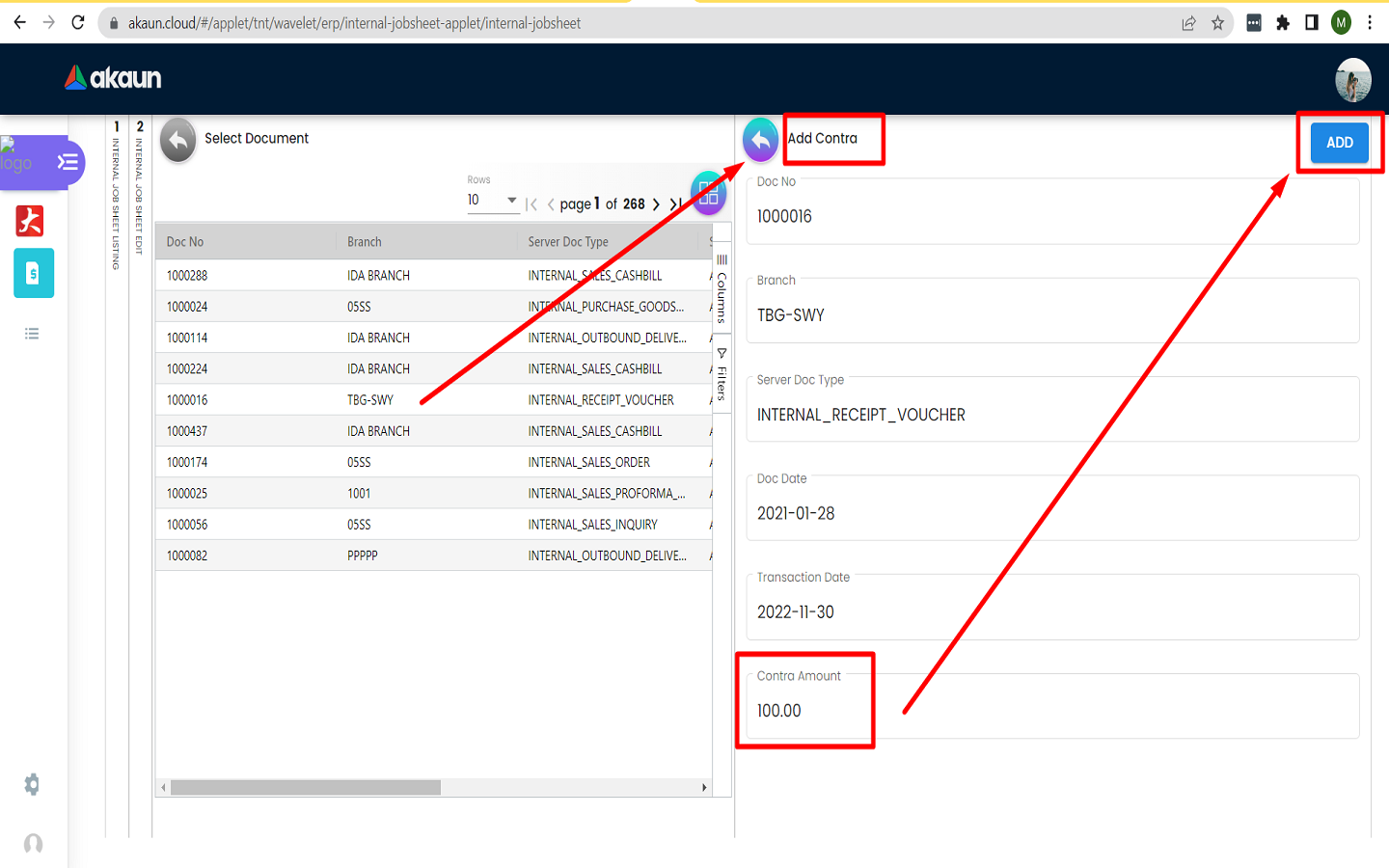The width and height of the screenshot is (1389, 868).
Task: Click the ADD button
Action: tap(1339, 143)
